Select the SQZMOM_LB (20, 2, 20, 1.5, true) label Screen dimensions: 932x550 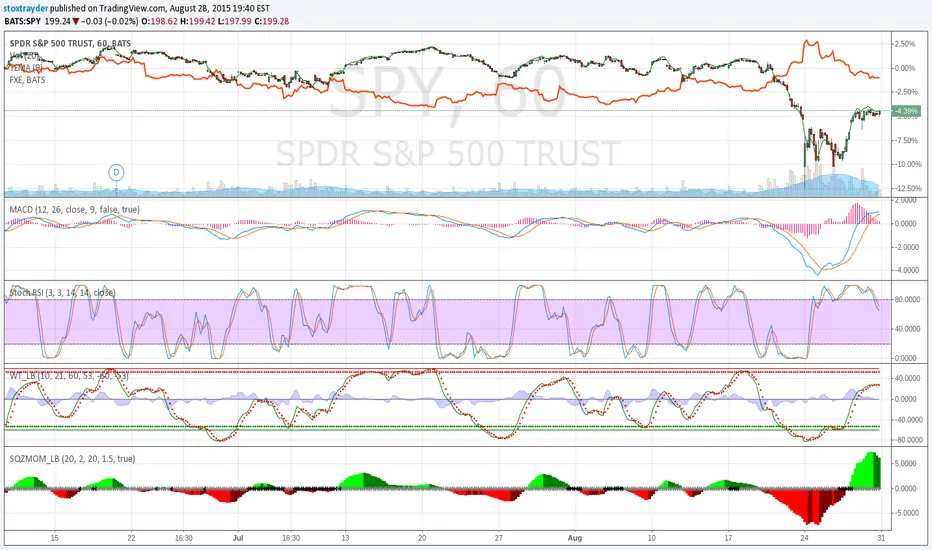click(x=73, y=459)
